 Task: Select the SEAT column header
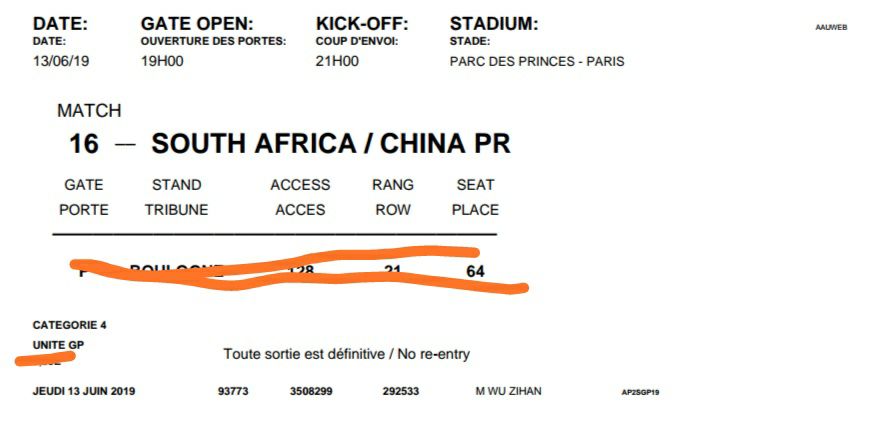[x=475, y=185]
